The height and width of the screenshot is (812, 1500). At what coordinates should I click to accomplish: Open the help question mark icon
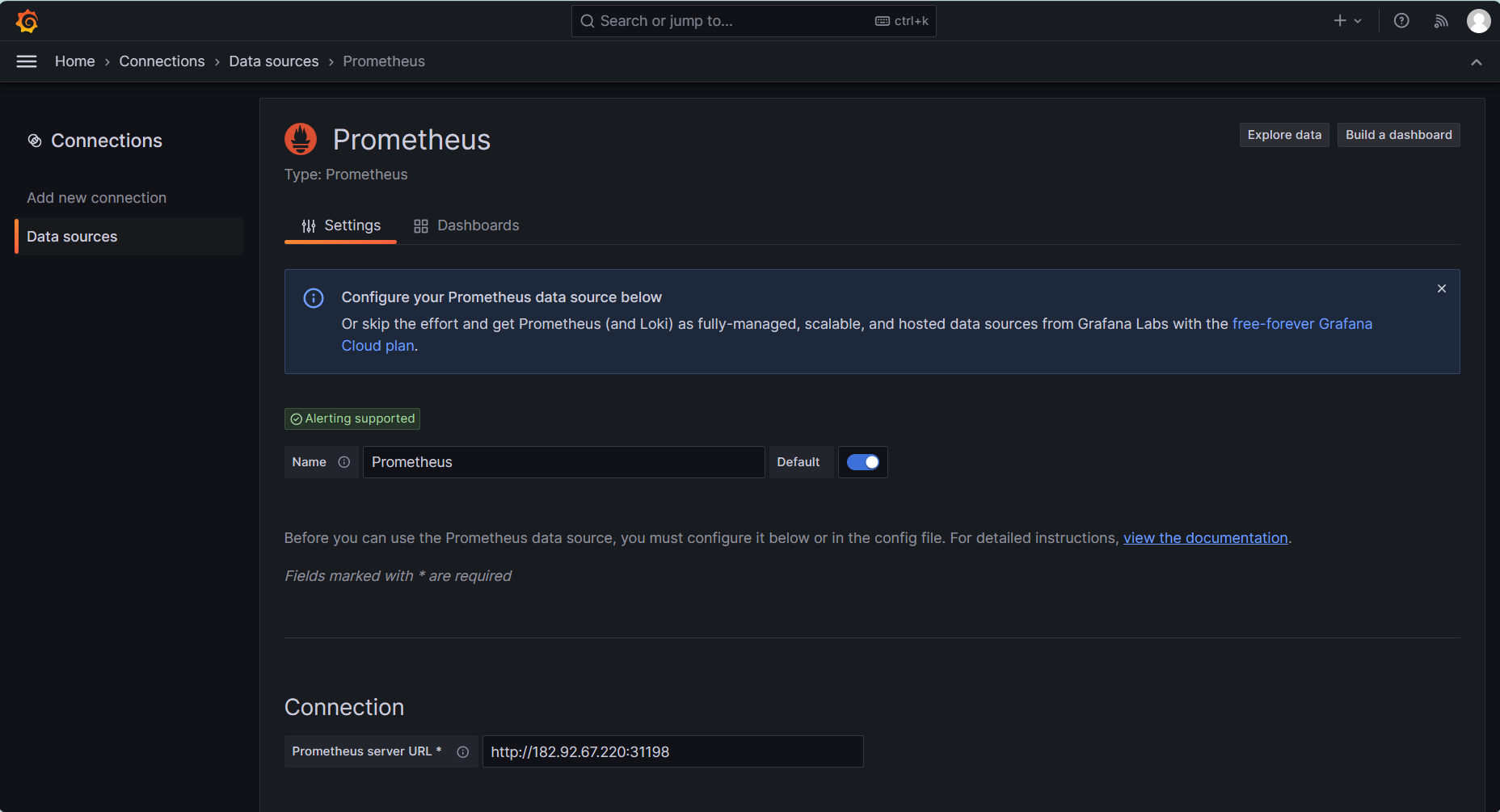point(1401,21)
